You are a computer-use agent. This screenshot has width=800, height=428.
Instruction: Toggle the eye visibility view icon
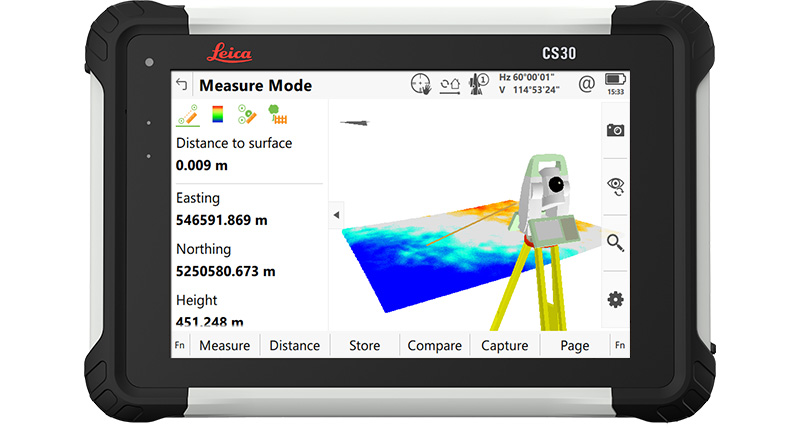[x=615, y=187]
